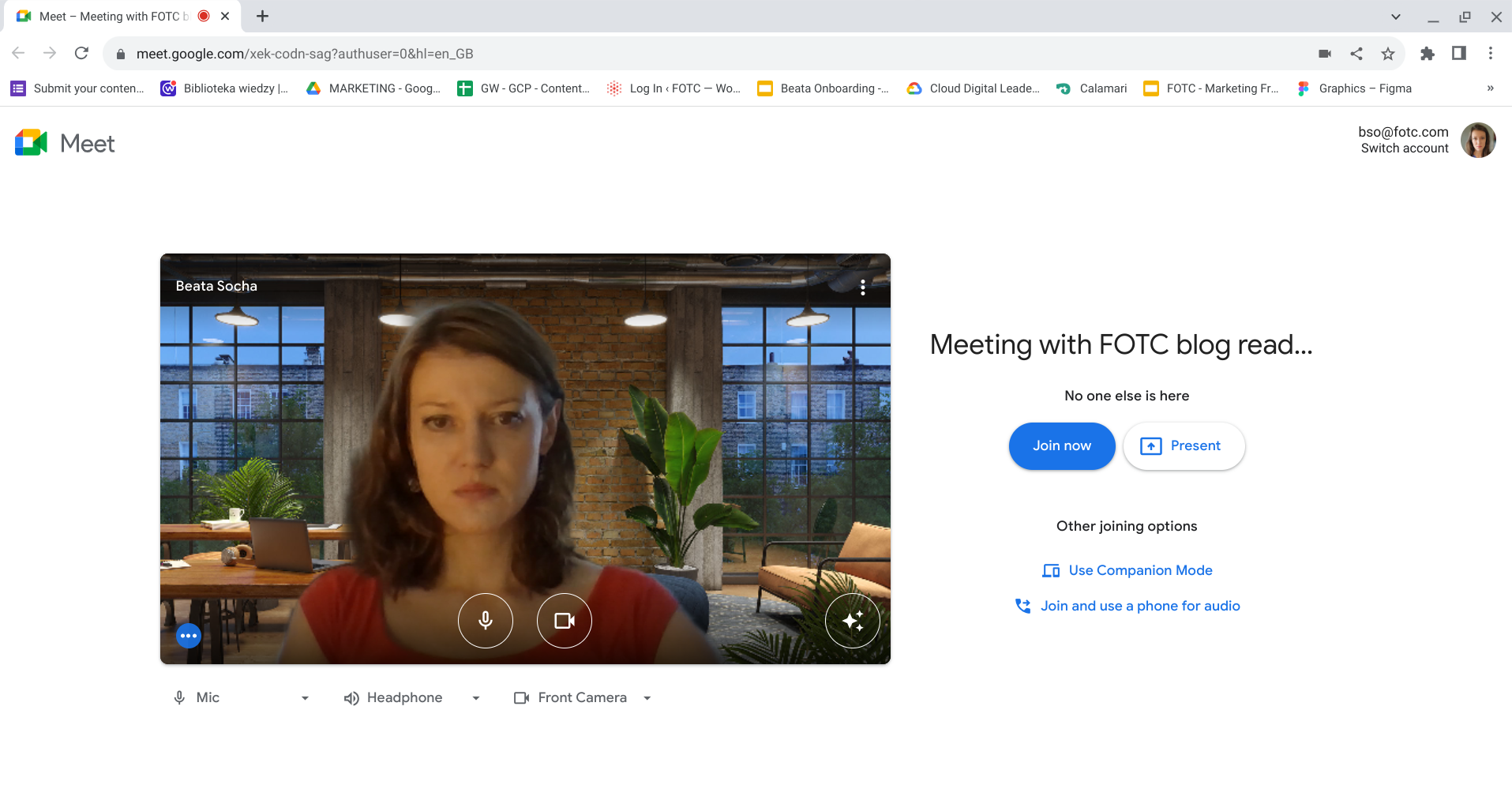
Task: Expand tab search chevron in title bar
Action: click(1396, 17)
